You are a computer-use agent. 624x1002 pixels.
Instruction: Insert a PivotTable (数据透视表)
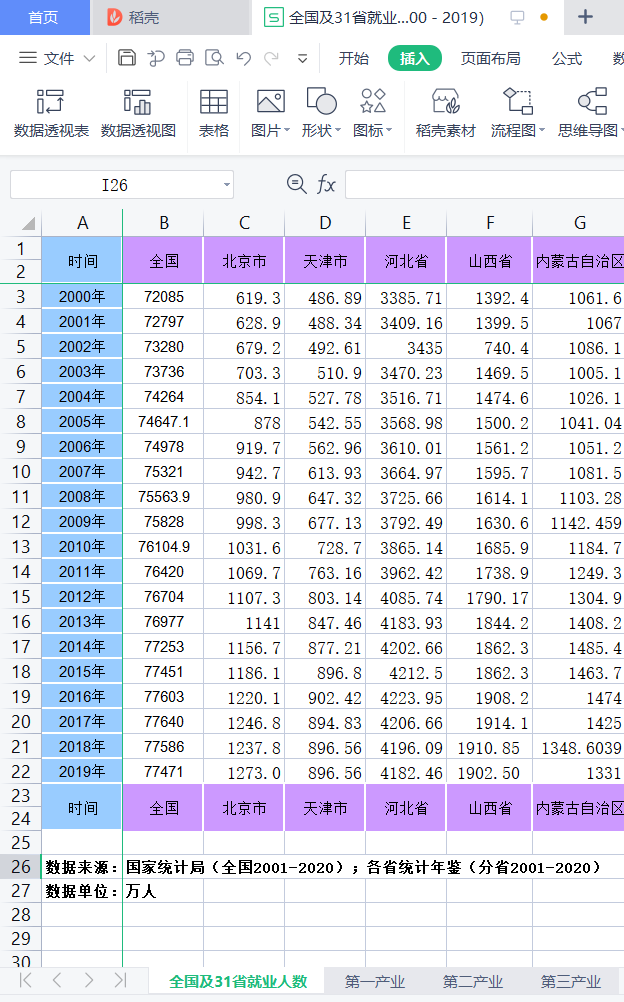(51, 114)
